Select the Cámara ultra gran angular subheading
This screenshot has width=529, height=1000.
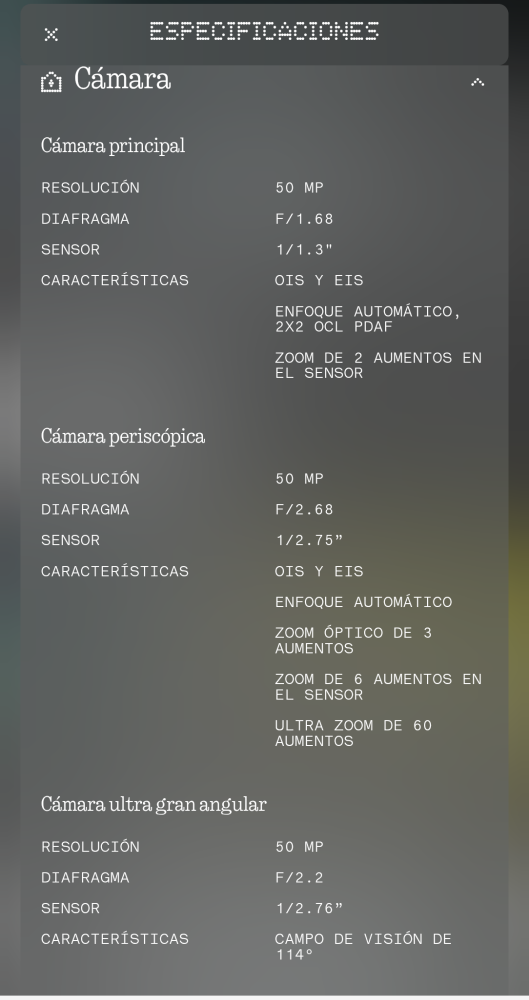coord(154,804)
